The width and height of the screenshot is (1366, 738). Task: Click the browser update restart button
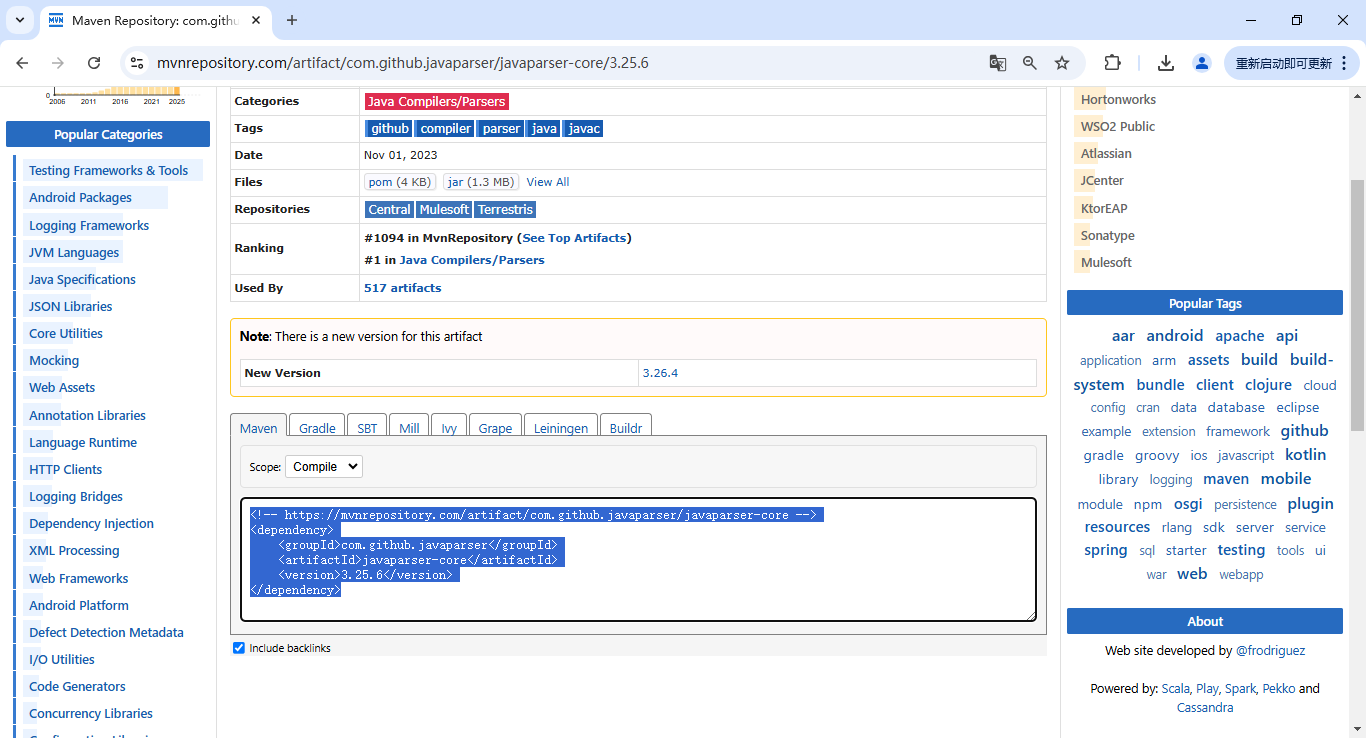coord(1291,63)
